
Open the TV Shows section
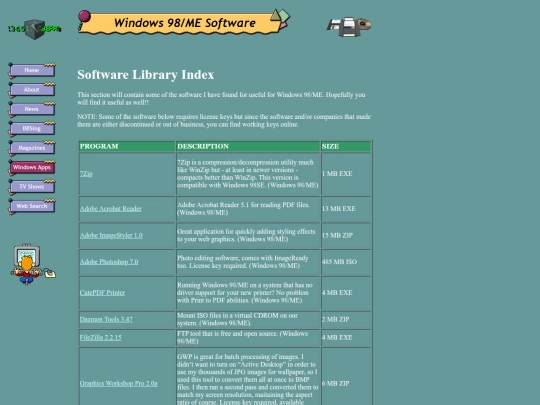(32, 187)
